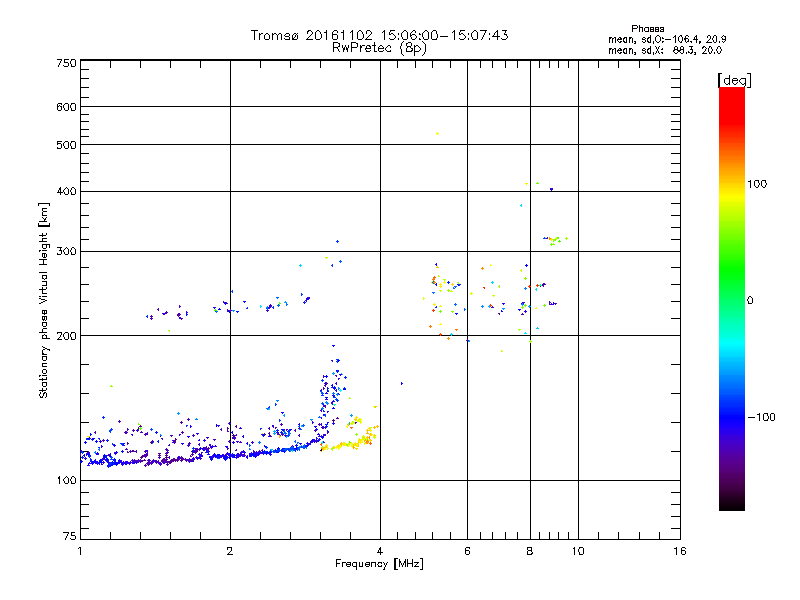The width and height of the screenshot is (800, 600).
Task: Click the 'Phases' header label
Action: pyautogui.click(x=647, y=29)
